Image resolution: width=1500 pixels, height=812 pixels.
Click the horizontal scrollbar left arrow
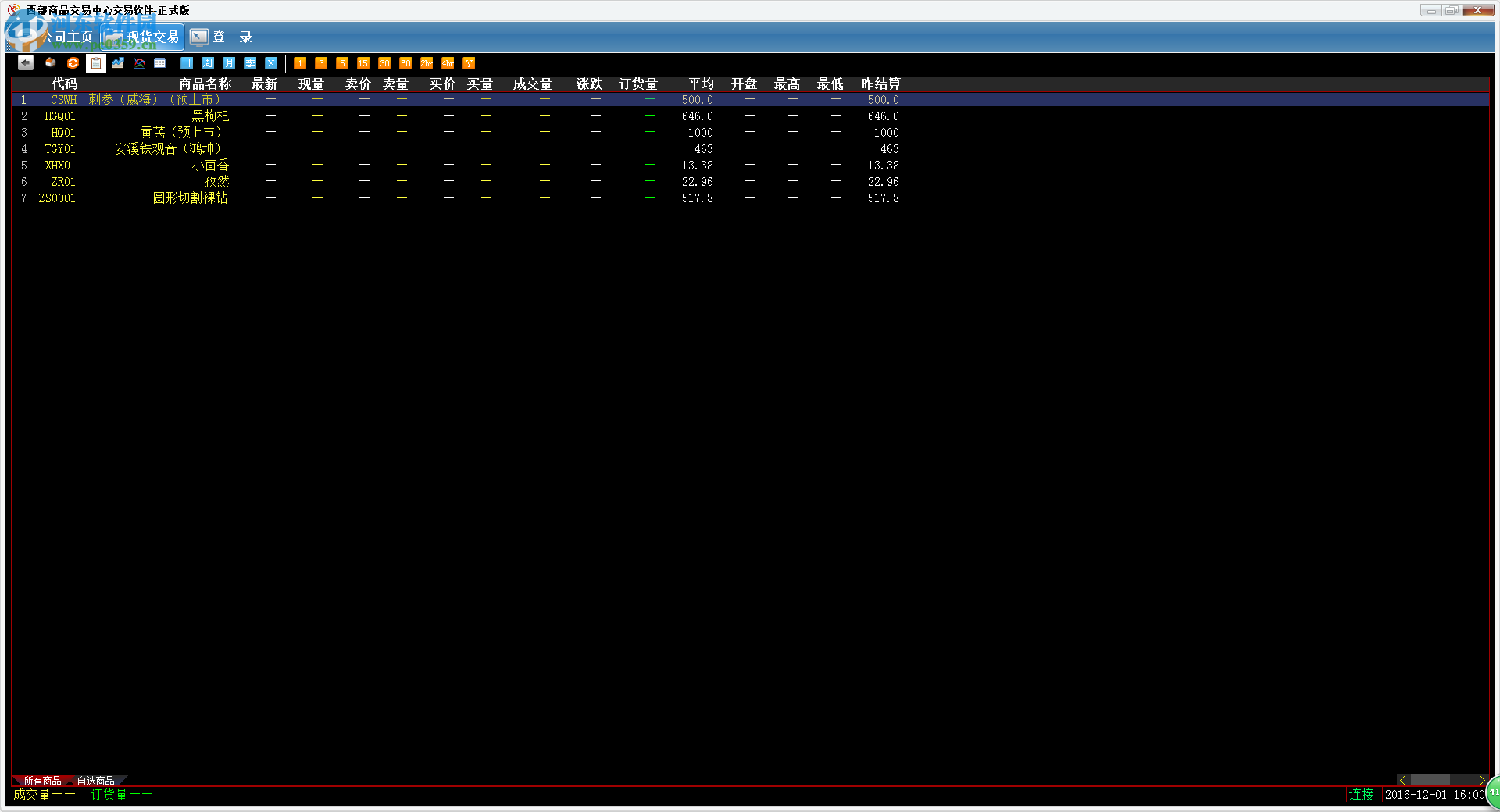point(1403,780)
